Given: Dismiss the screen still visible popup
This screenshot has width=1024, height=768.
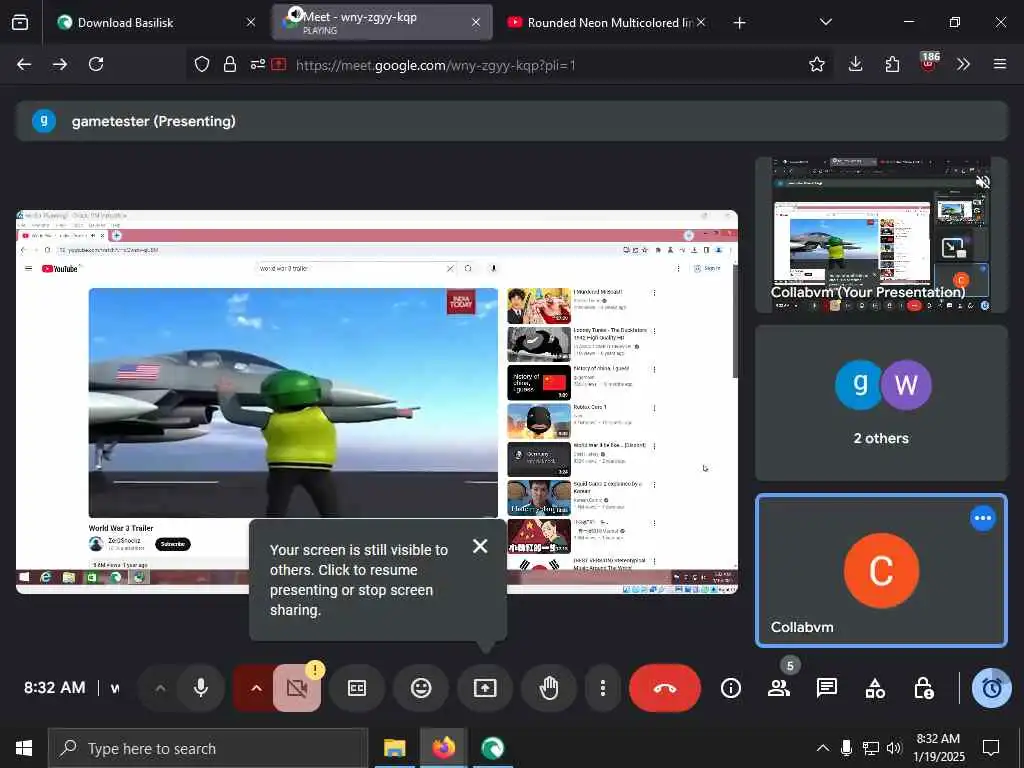Looking at the screenshot, I should click(480, 546).
